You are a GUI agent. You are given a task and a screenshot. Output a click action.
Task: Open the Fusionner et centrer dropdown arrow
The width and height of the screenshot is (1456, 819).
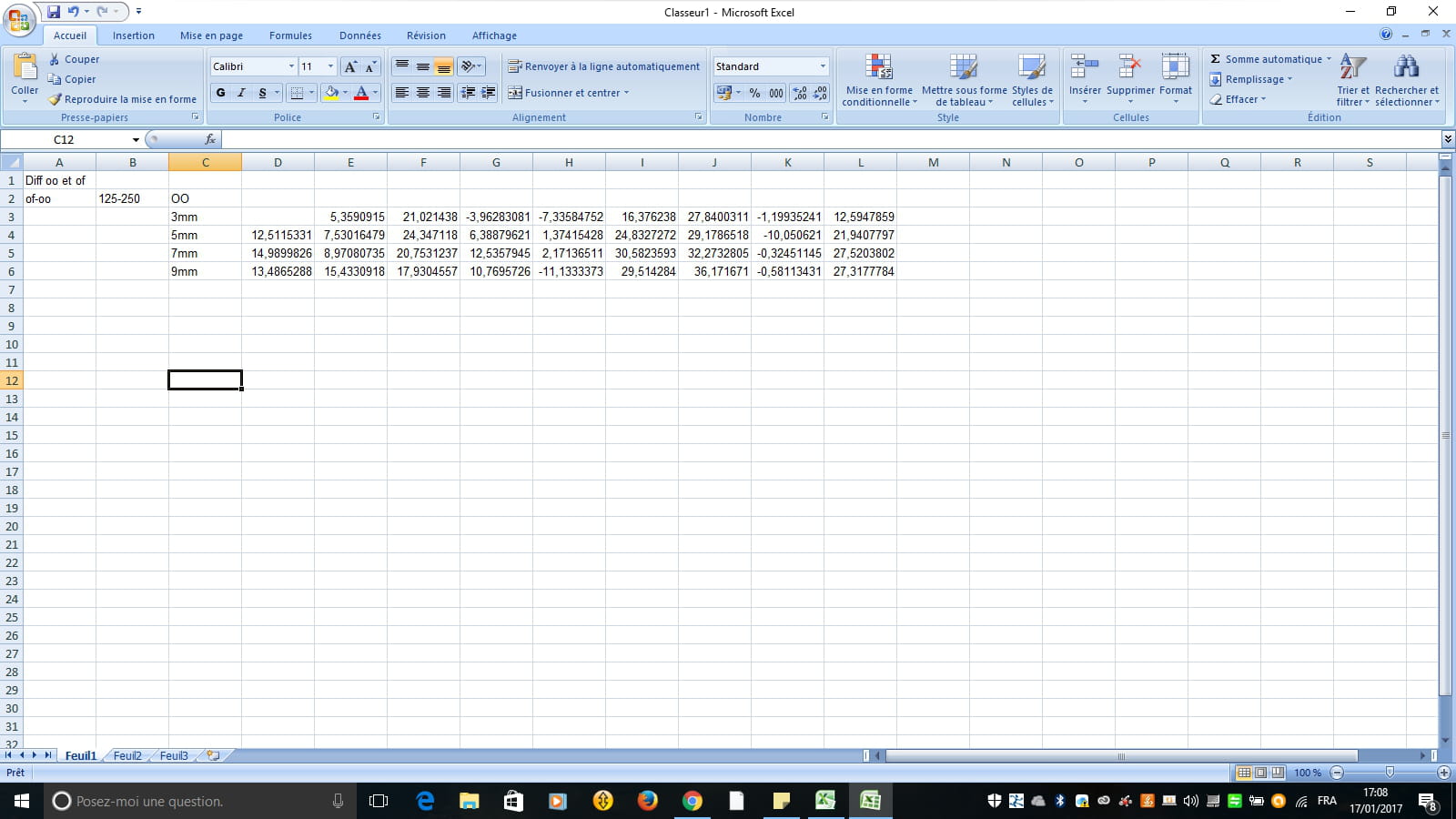(627, 93)
